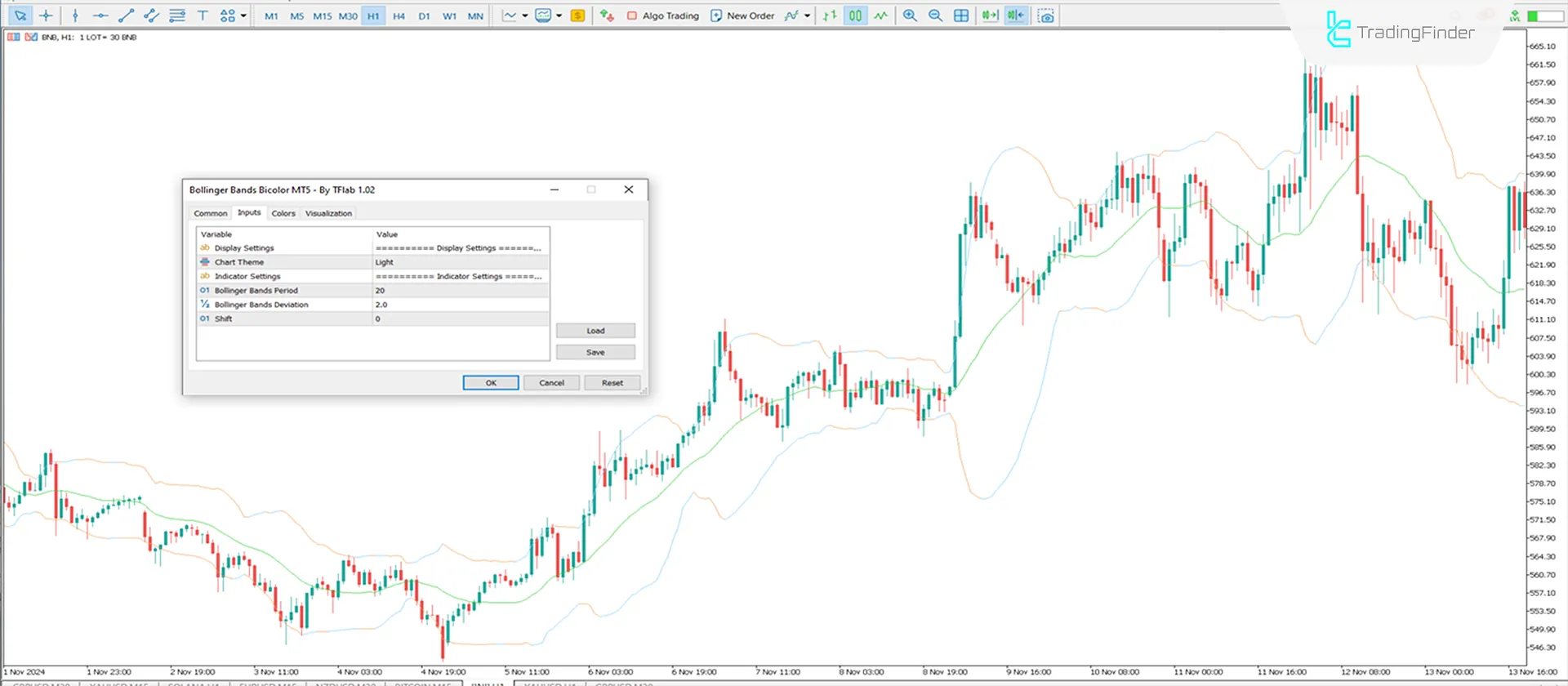Switch to bar chart display
Screen dimensions: 1568x686
click(x=830, y=16)
